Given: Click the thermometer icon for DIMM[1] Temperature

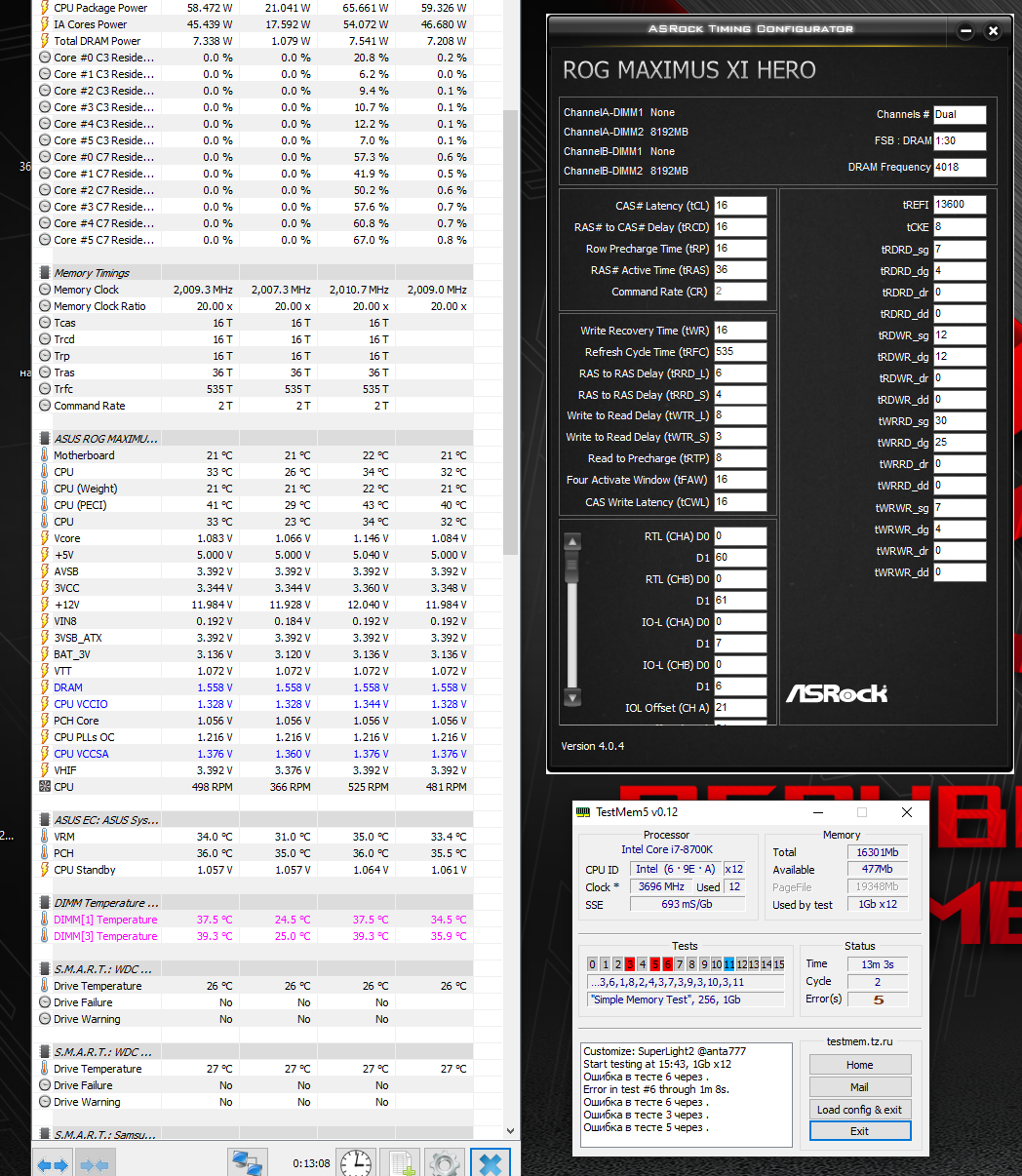Looking at the screenshot, I should [44, 920].
